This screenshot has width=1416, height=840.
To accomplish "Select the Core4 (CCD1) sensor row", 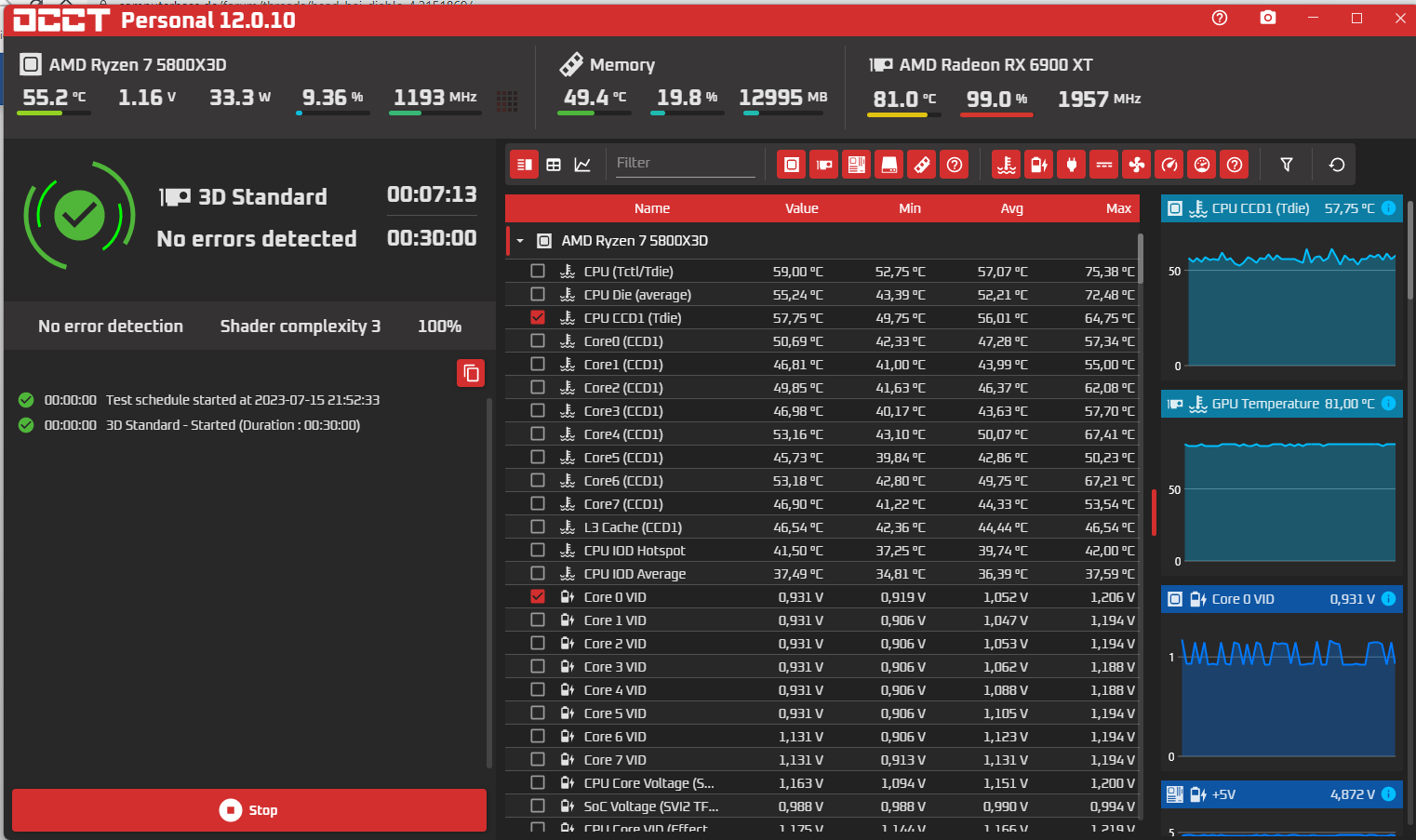I will coord(822,434).
